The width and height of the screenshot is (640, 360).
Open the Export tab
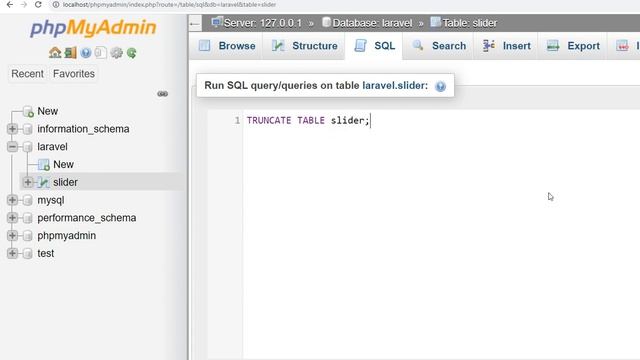[573, 46]
